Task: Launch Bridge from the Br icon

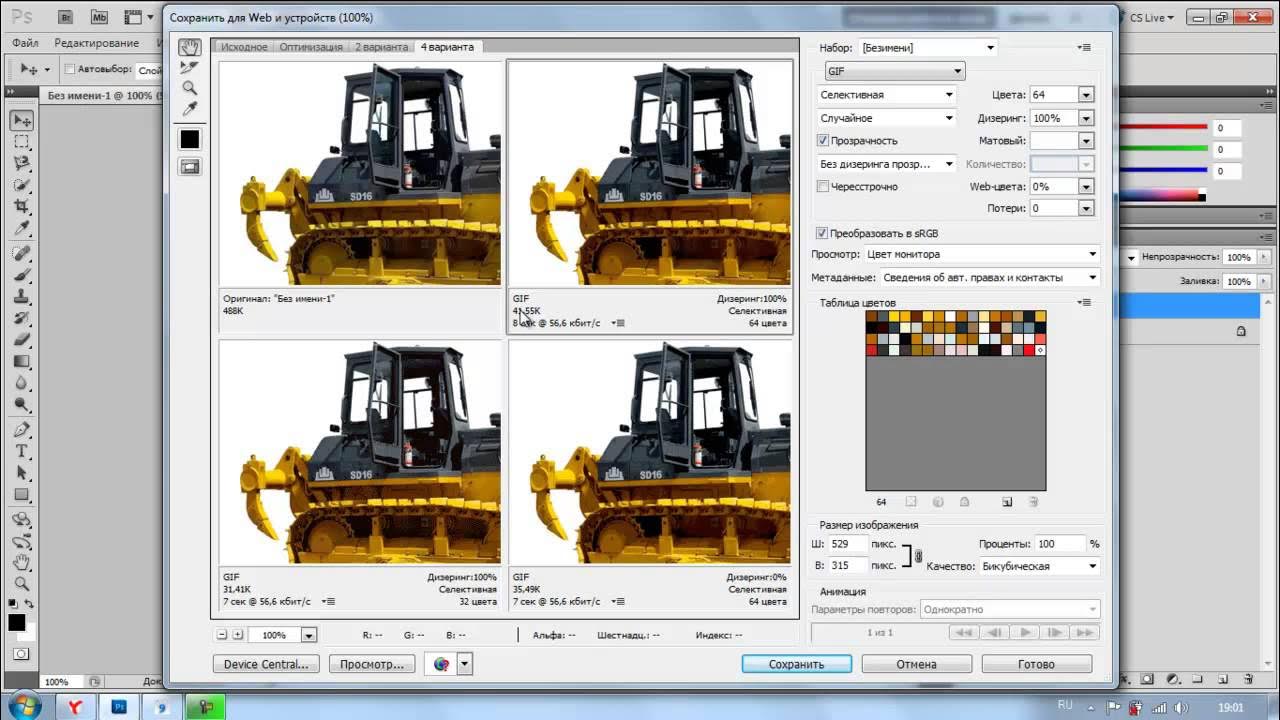Action: pyautogui.click(x=66, y=17)
